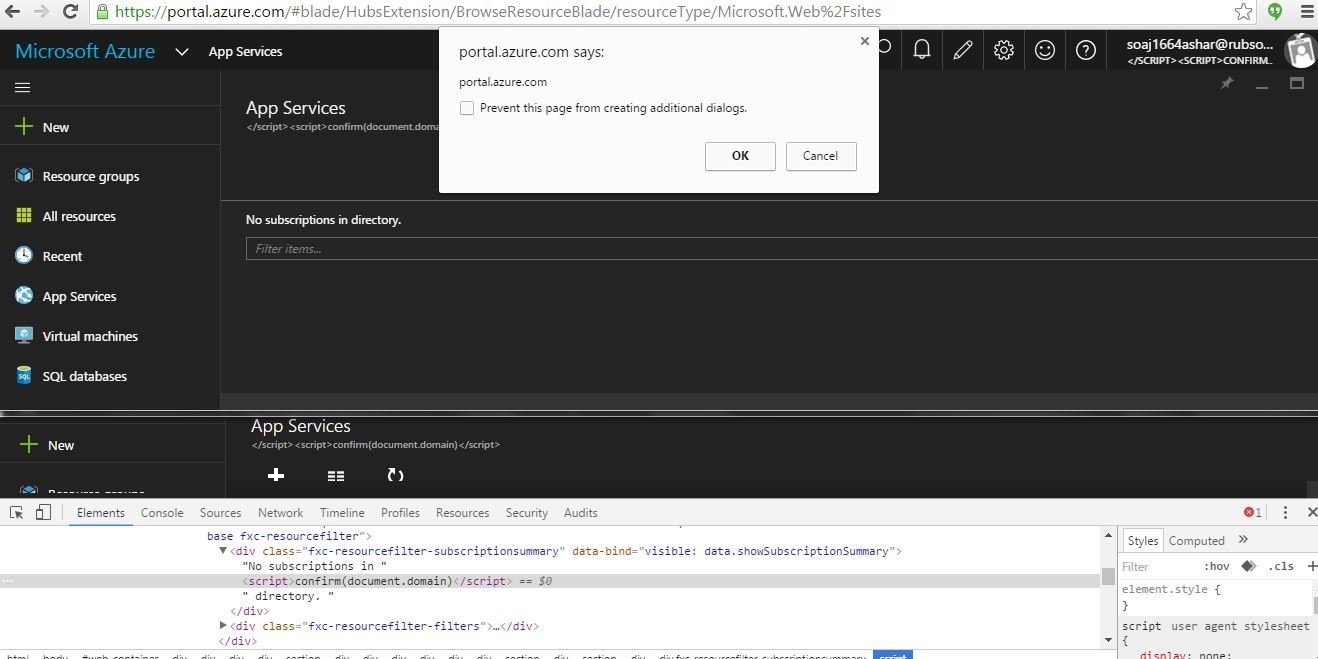This screenshot has height=659, width=1318.
Task: Click the refresh icon in lower blade
Action: coord(395,475)
